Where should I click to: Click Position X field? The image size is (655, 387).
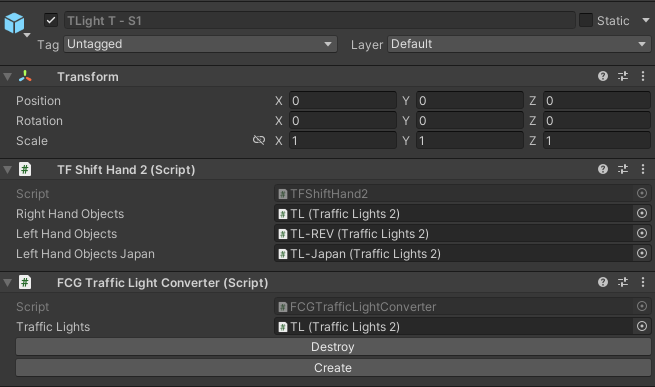(x=343, y=101)
